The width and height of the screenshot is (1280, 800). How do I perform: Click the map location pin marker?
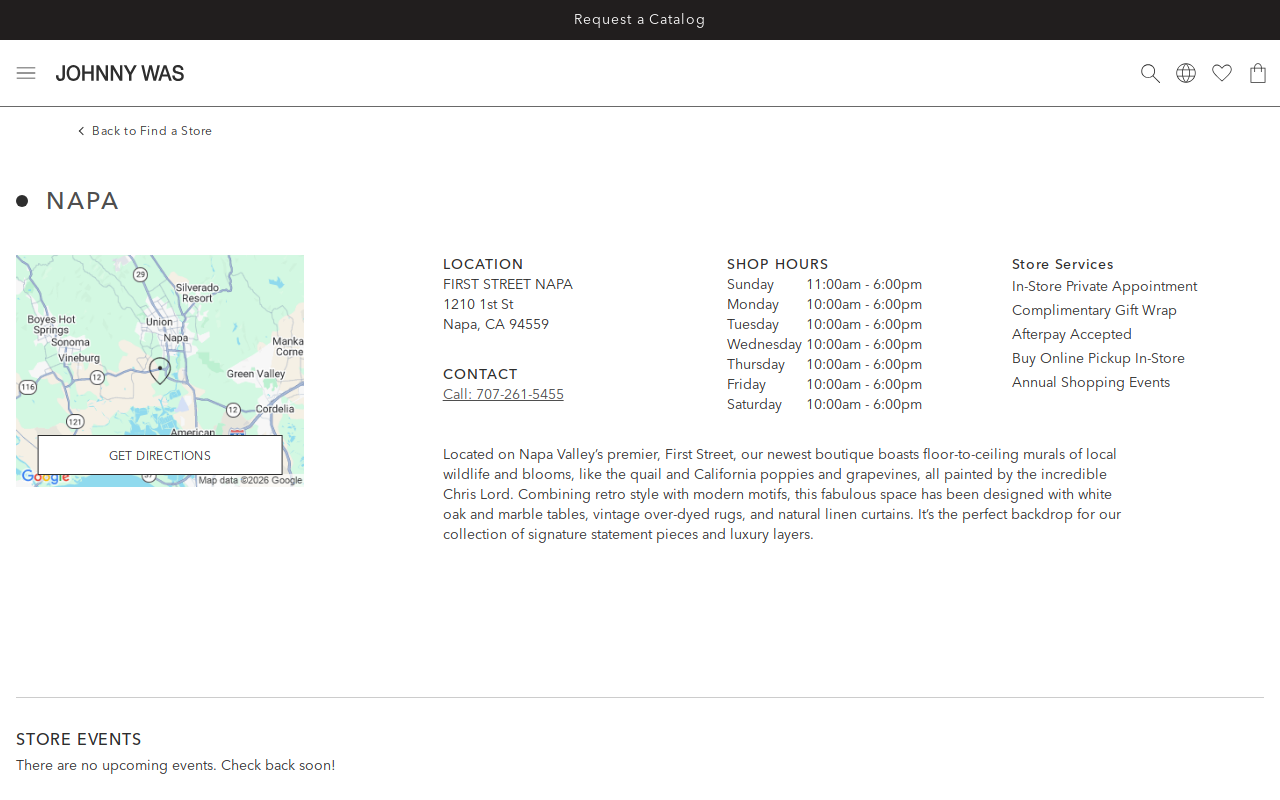[x=160, y=370]
